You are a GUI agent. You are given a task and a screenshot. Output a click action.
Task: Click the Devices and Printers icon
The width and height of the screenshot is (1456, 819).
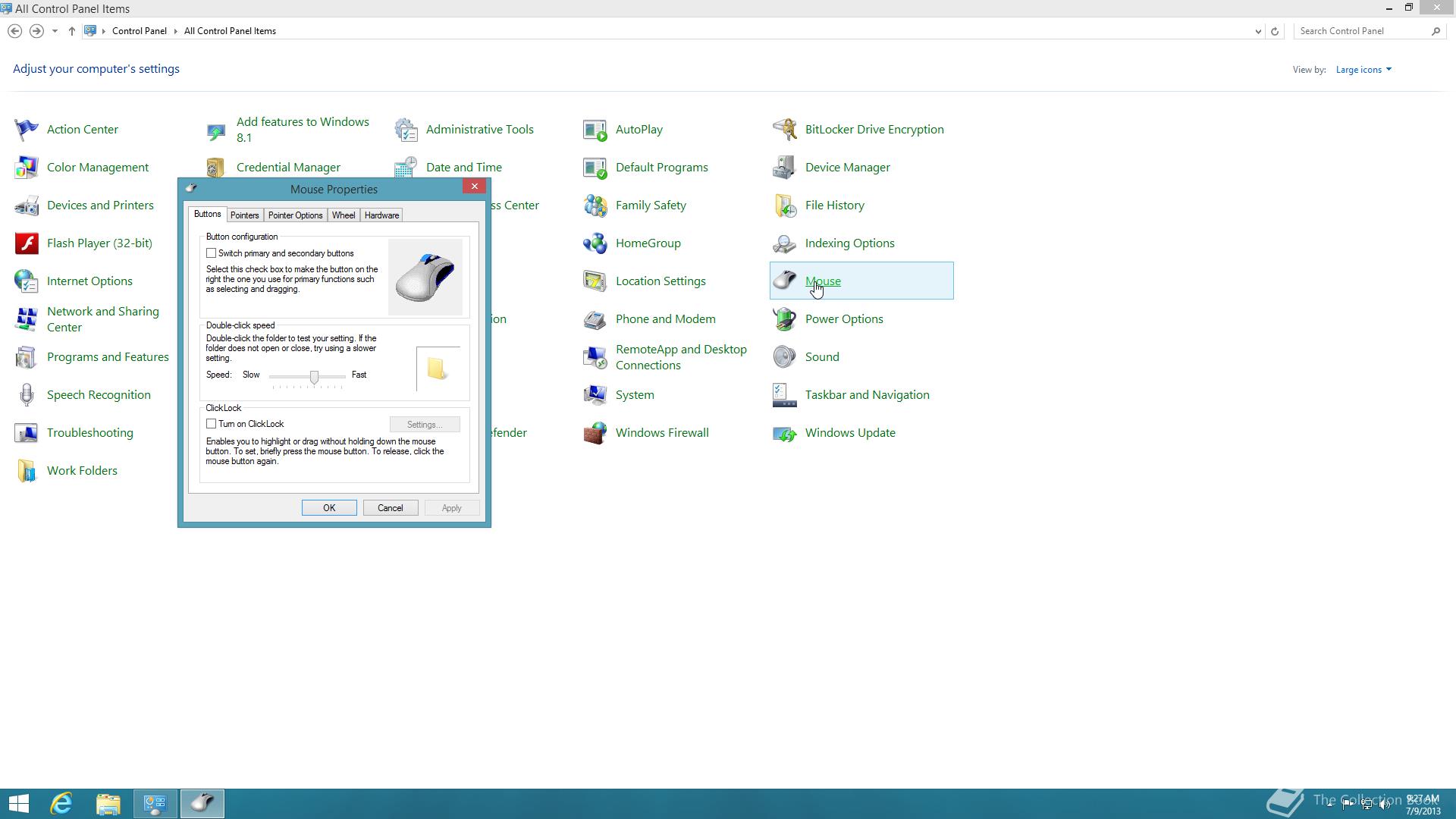27,206
